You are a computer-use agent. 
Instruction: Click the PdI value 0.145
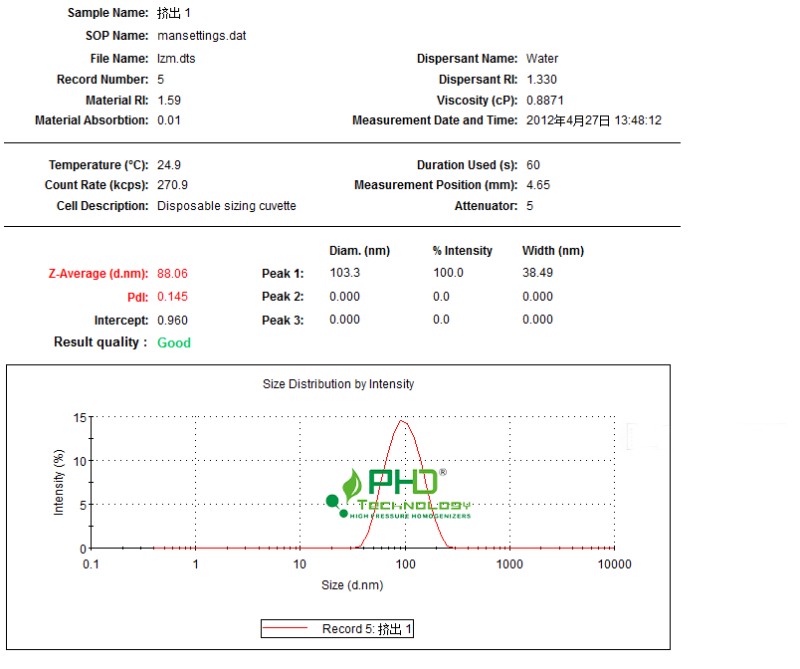click(x=172, y=297)
